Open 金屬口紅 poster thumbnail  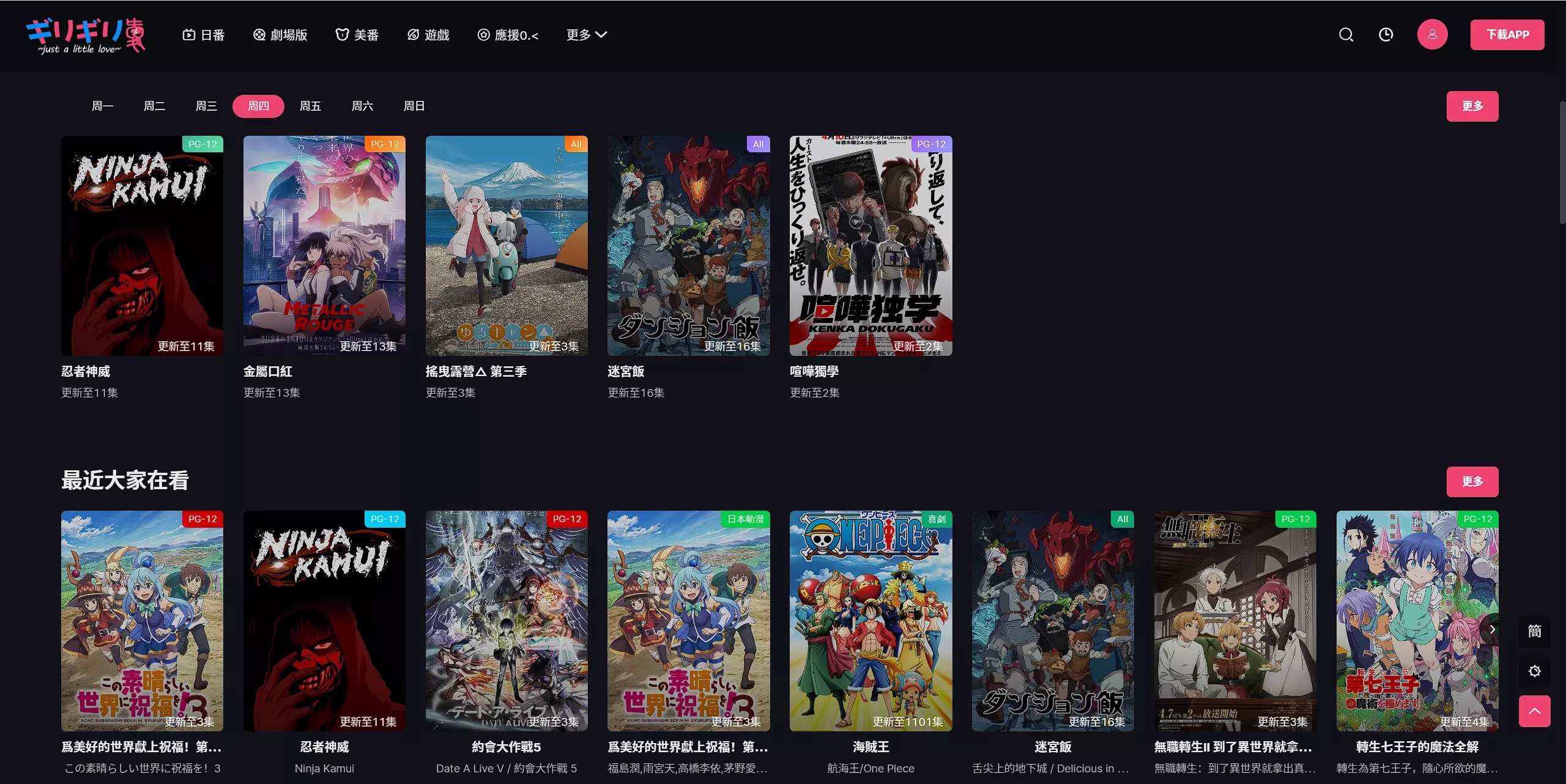(324, 245)
